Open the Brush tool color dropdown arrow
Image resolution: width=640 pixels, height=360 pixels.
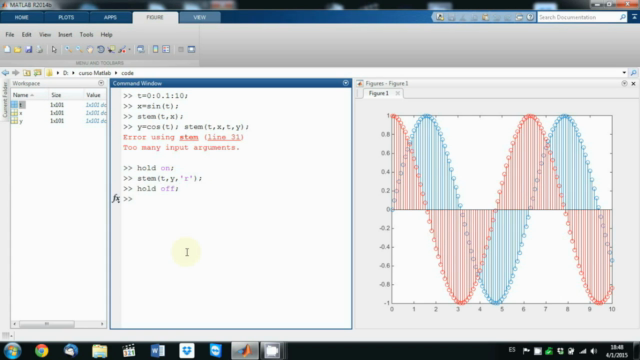point(129,49)
